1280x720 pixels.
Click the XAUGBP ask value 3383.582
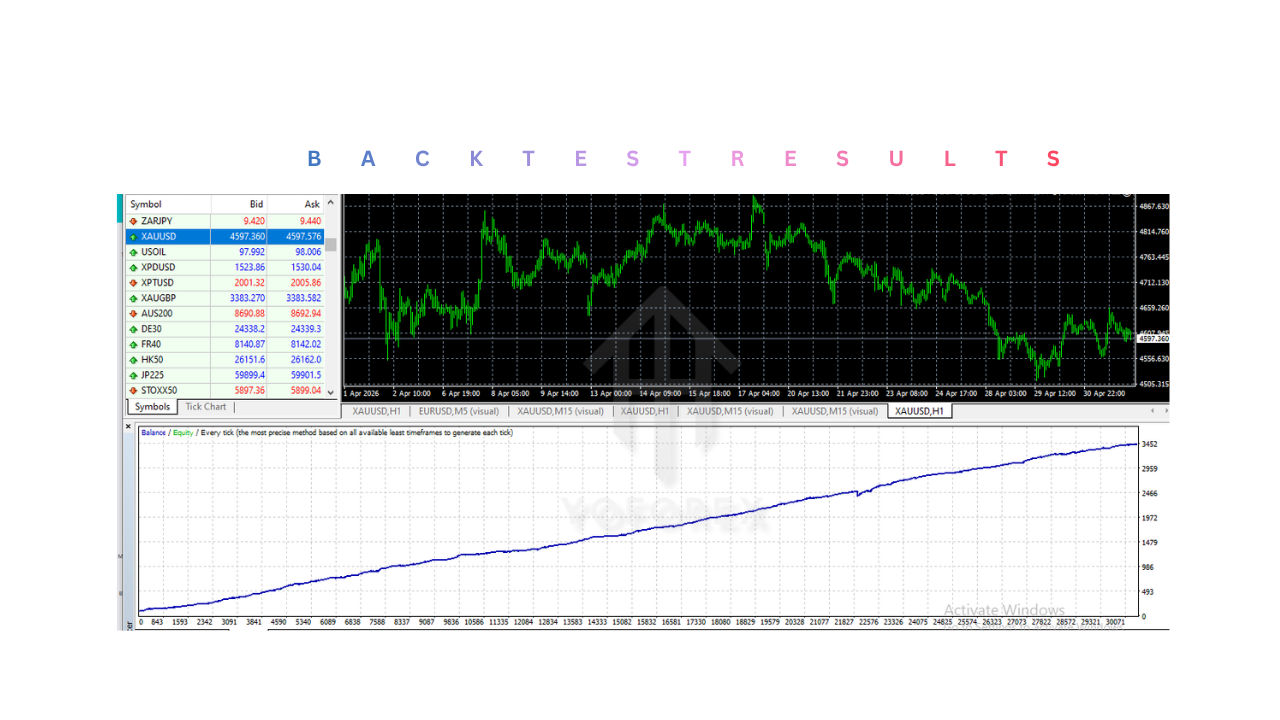point(303,298)
